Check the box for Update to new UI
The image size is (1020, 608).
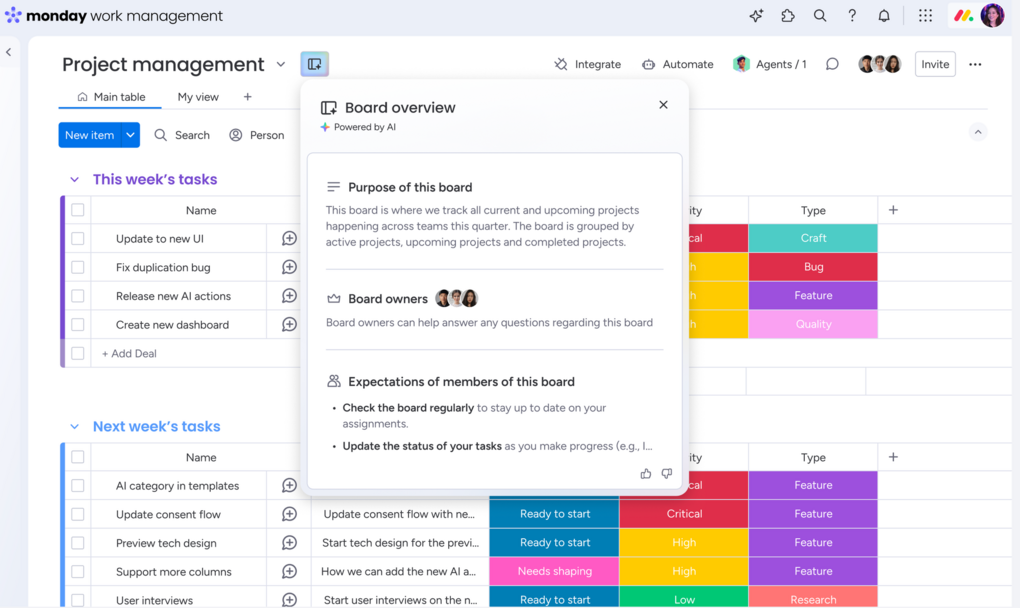pos(78,239)
